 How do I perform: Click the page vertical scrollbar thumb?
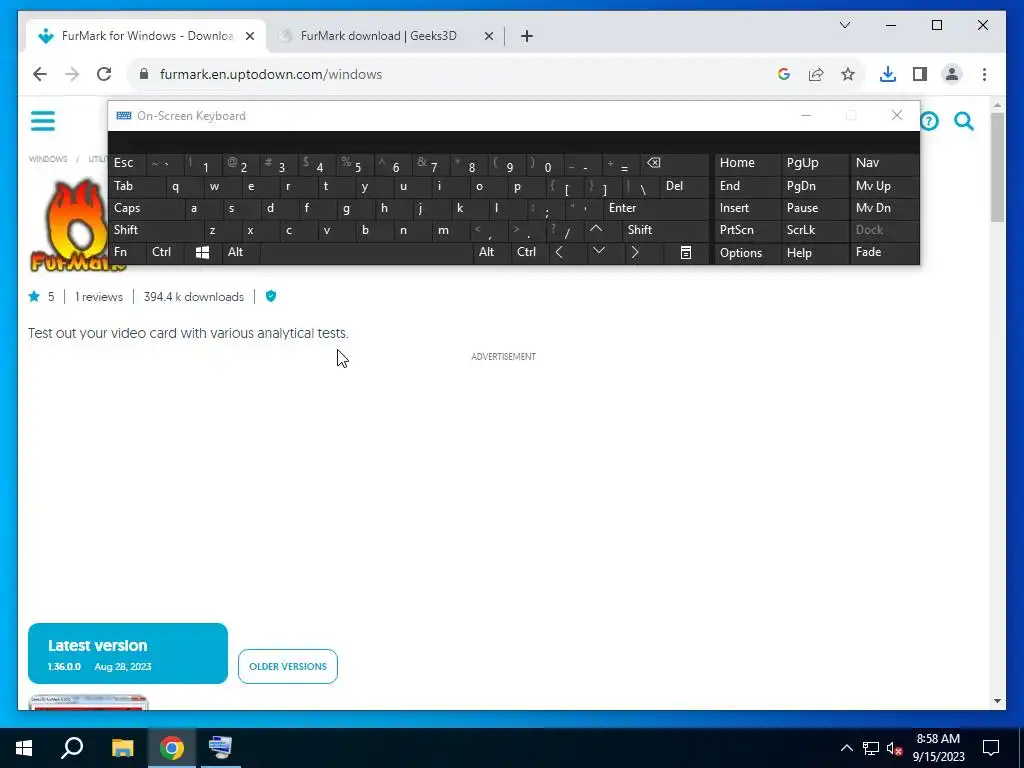[x=997, y=167]
